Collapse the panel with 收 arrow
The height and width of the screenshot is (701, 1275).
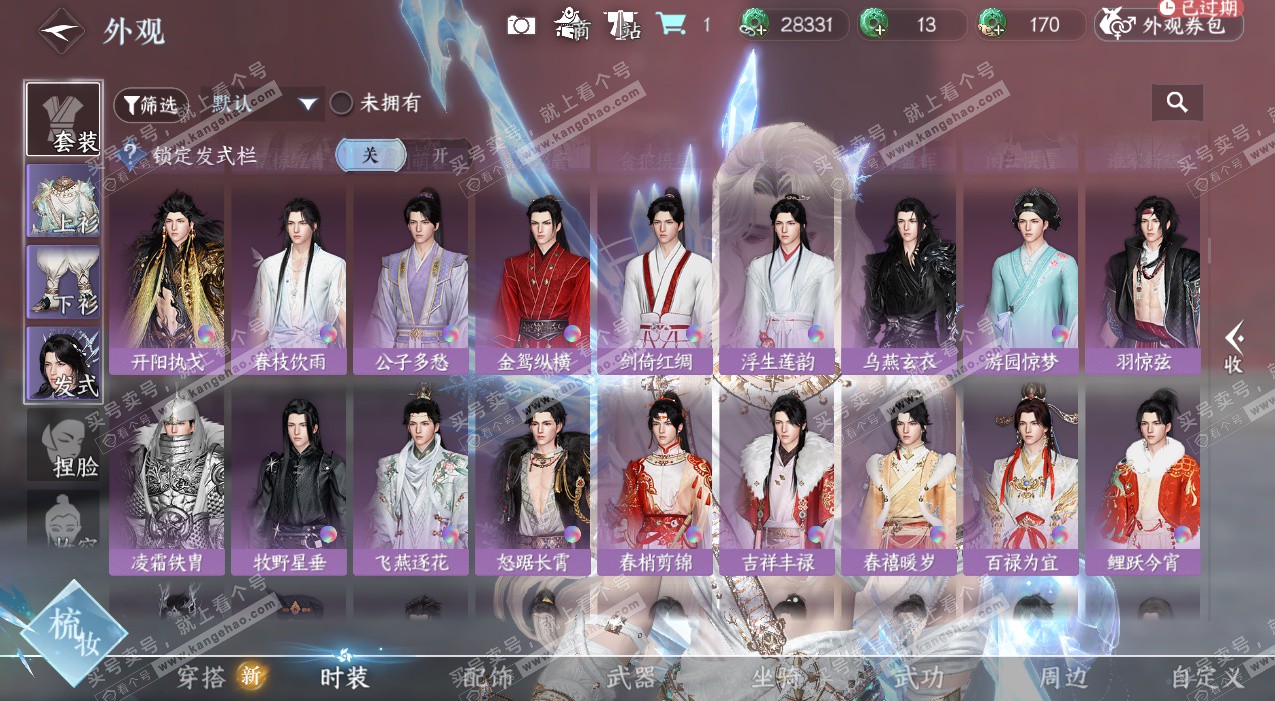pyautogui.click(x=1234, y=347)
